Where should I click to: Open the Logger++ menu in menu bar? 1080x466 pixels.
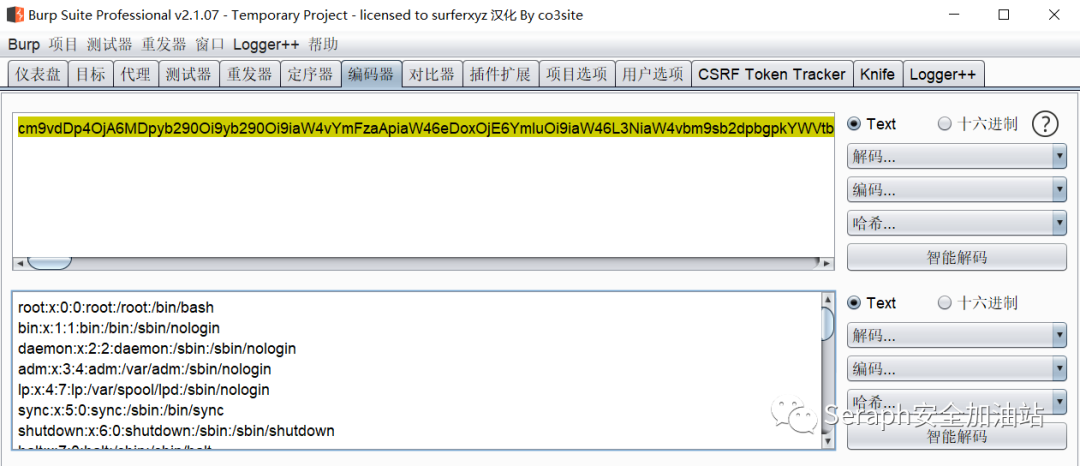(266, 45)
